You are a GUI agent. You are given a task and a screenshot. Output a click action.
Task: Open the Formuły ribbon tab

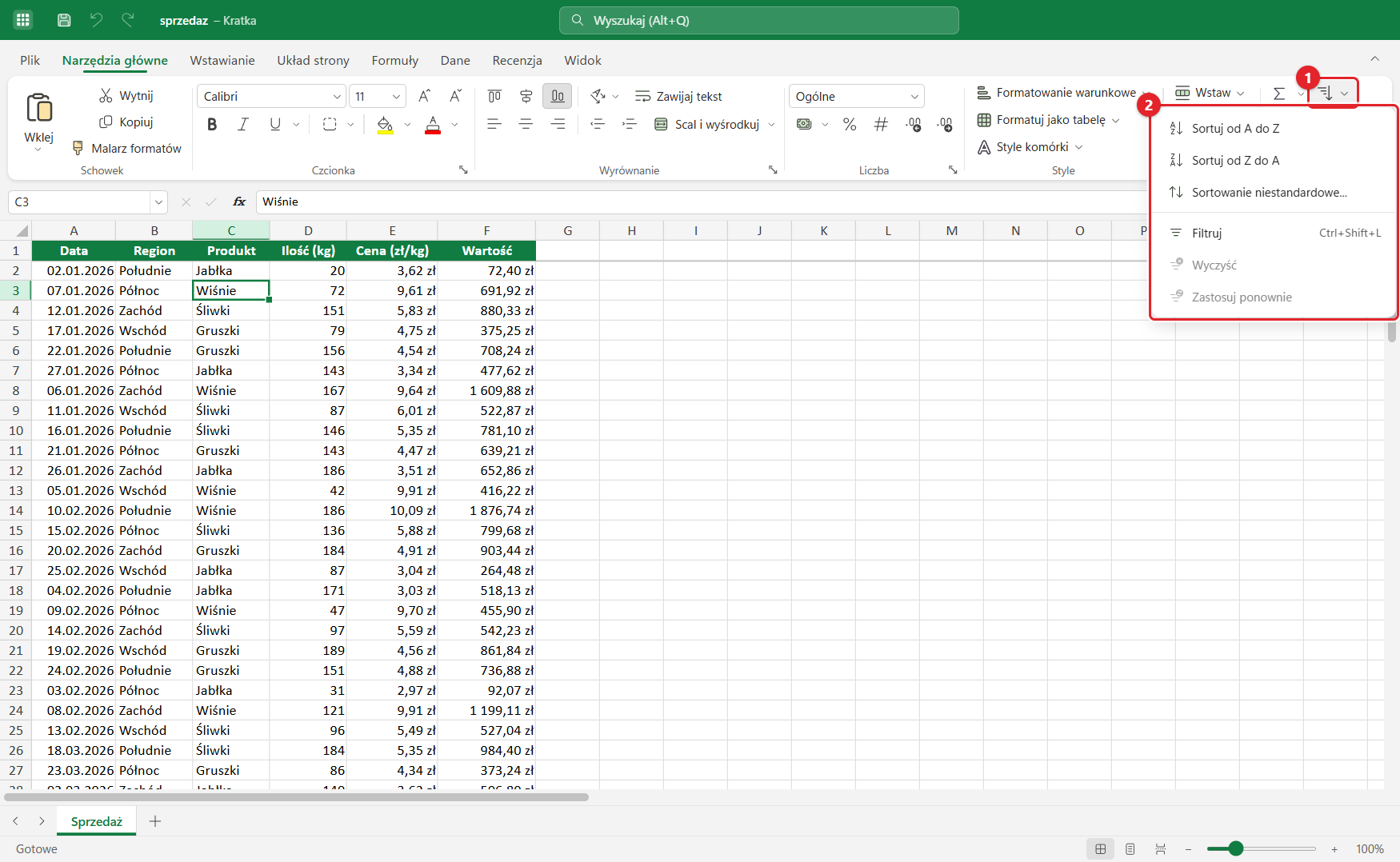click(395, 61)
